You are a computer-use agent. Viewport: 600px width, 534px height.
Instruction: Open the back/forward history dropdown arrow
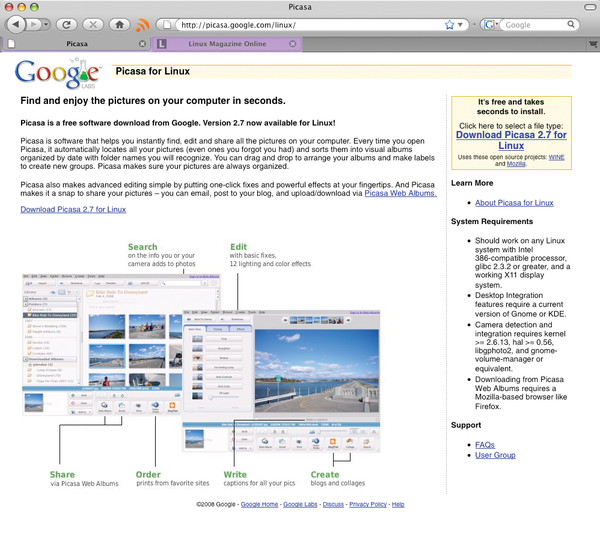click(x=46, y=25)
